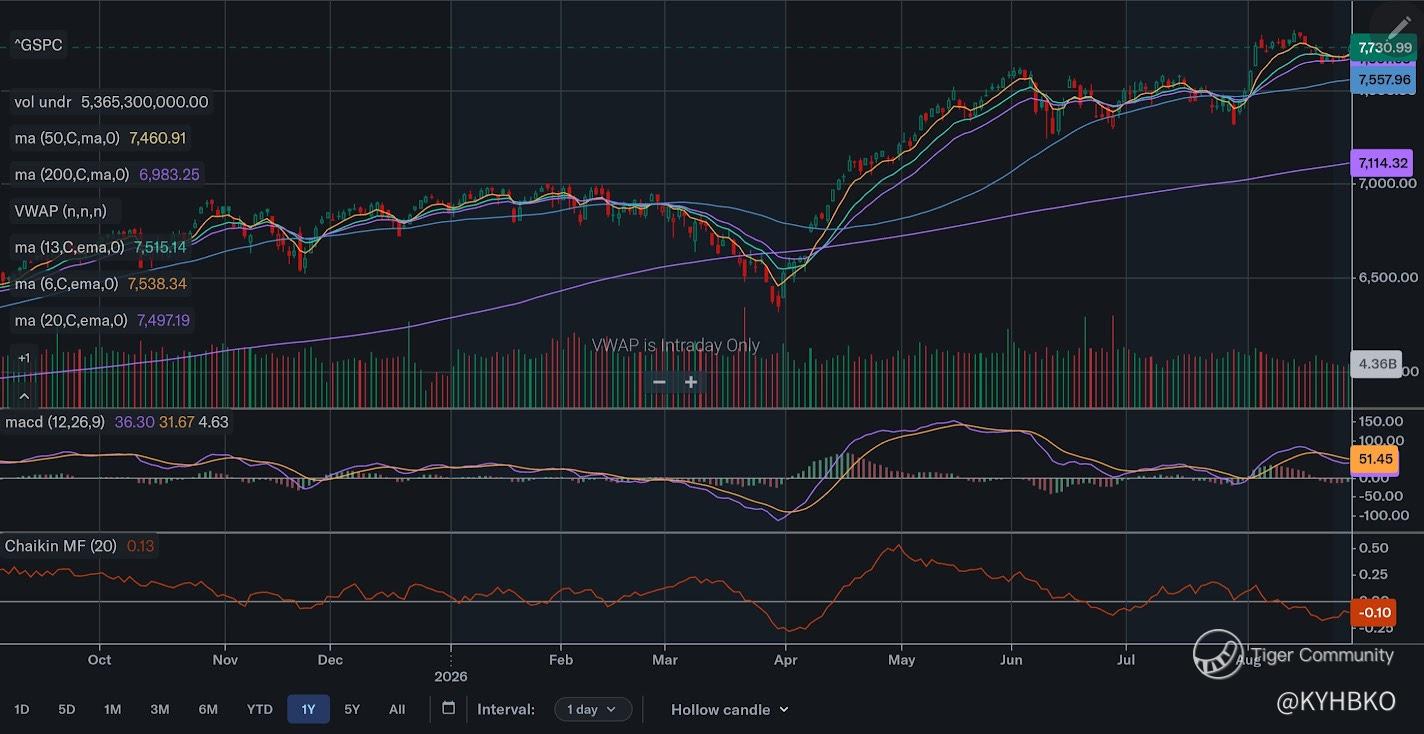Select the ma (50,C,ma,0) indicator legend
The width and height of the screenshot is (1424, 734).
pos(100,138)
